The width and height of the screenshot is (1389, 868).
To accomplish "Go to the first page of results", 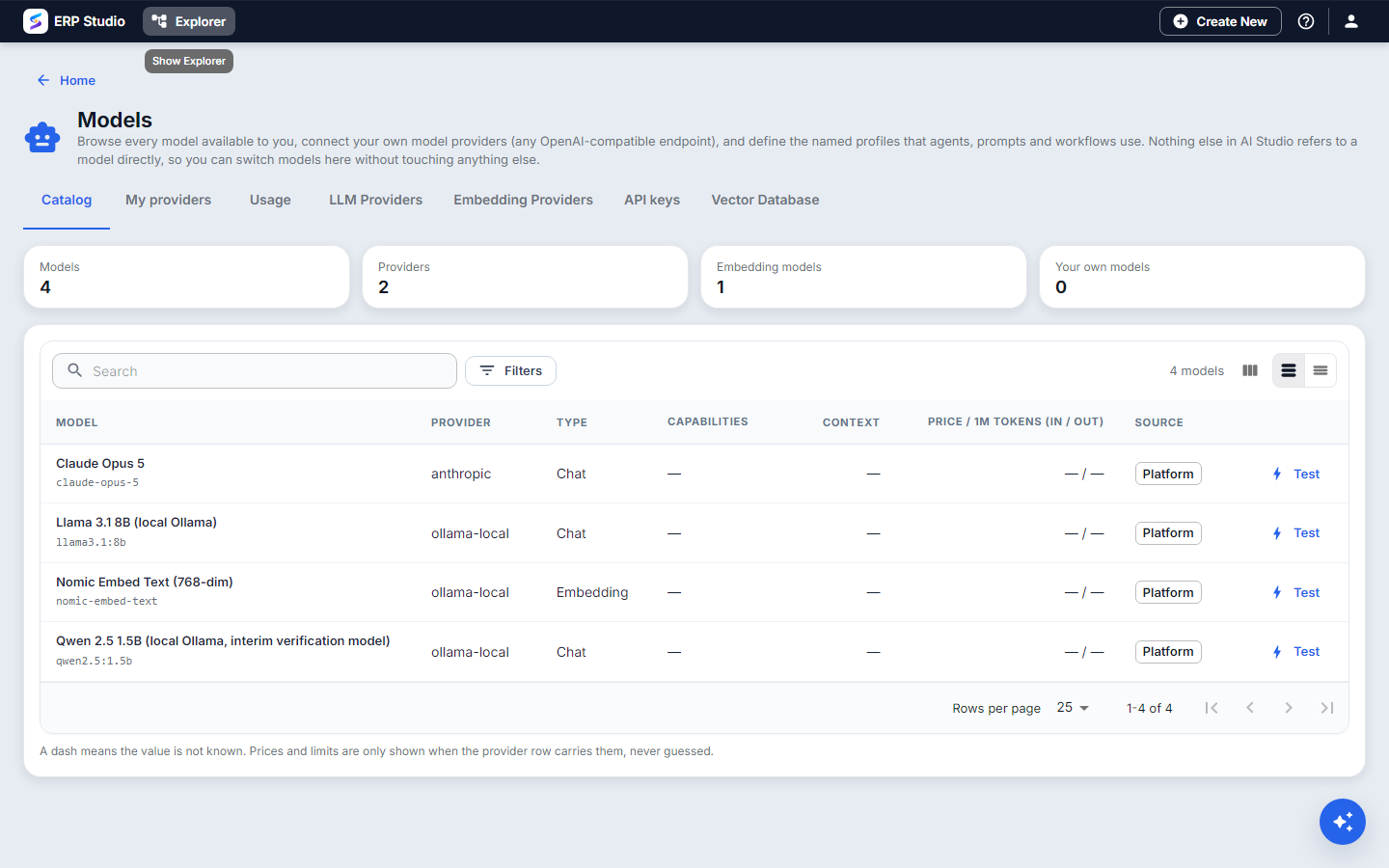I will (1212, 708).
